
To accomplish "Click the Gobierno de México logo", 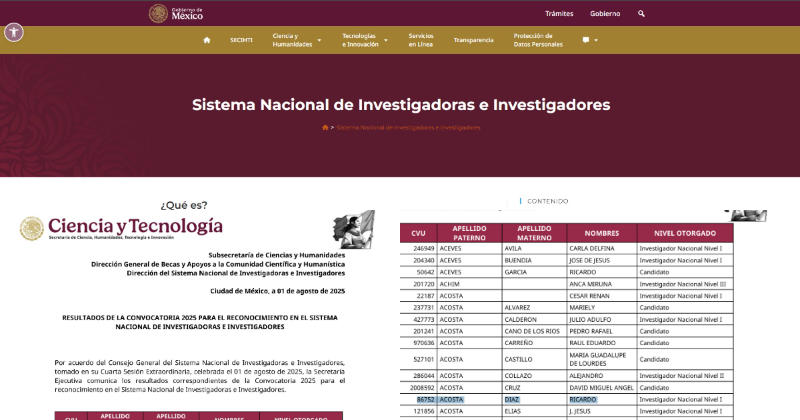I will 176,14.
